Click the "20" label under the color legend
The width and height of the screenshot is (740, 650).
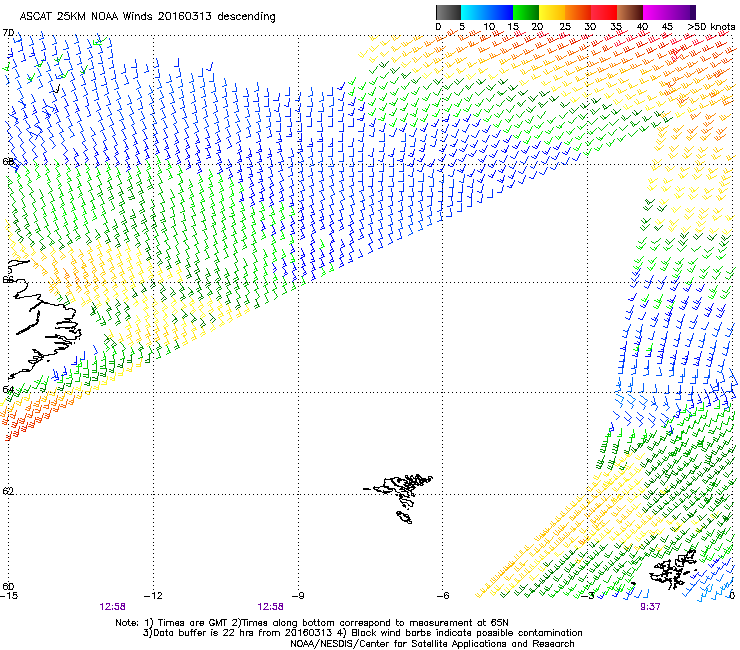(537, 27)
